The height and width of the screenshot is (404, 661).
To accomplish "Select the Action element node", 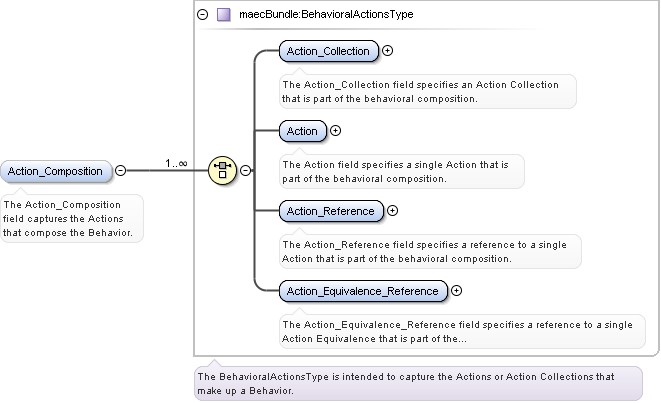I will click(x=302, y=131).
